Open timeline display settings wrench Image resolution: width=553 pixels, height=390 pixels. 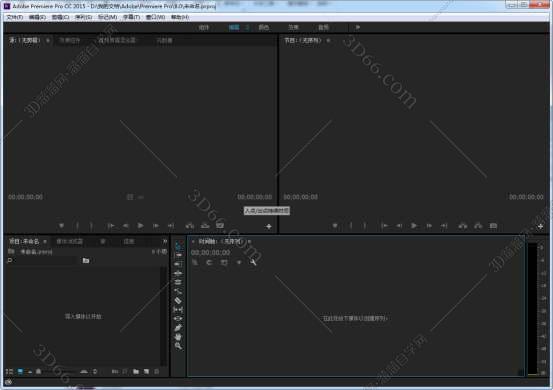click(253, 262)
